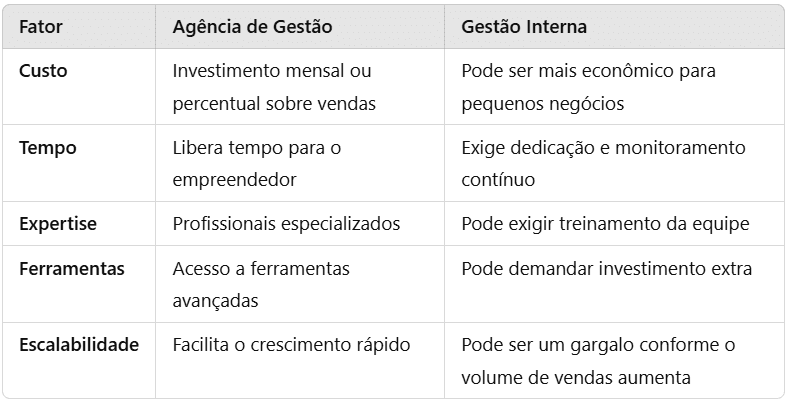Click the "Fator" column header

click(x=40, y=28)
